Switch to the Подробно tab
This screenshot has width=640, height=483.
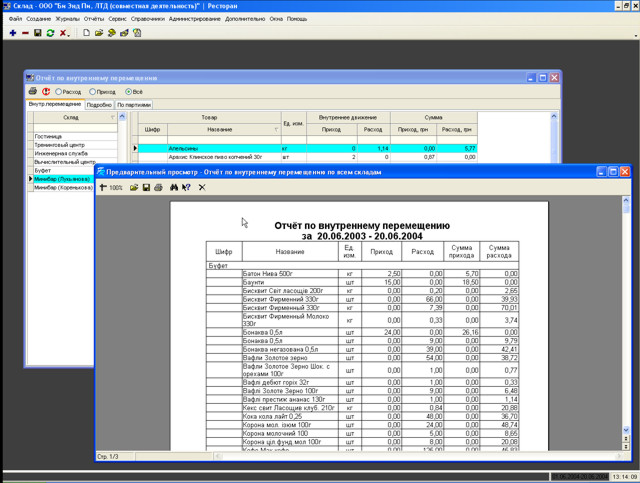99,104
